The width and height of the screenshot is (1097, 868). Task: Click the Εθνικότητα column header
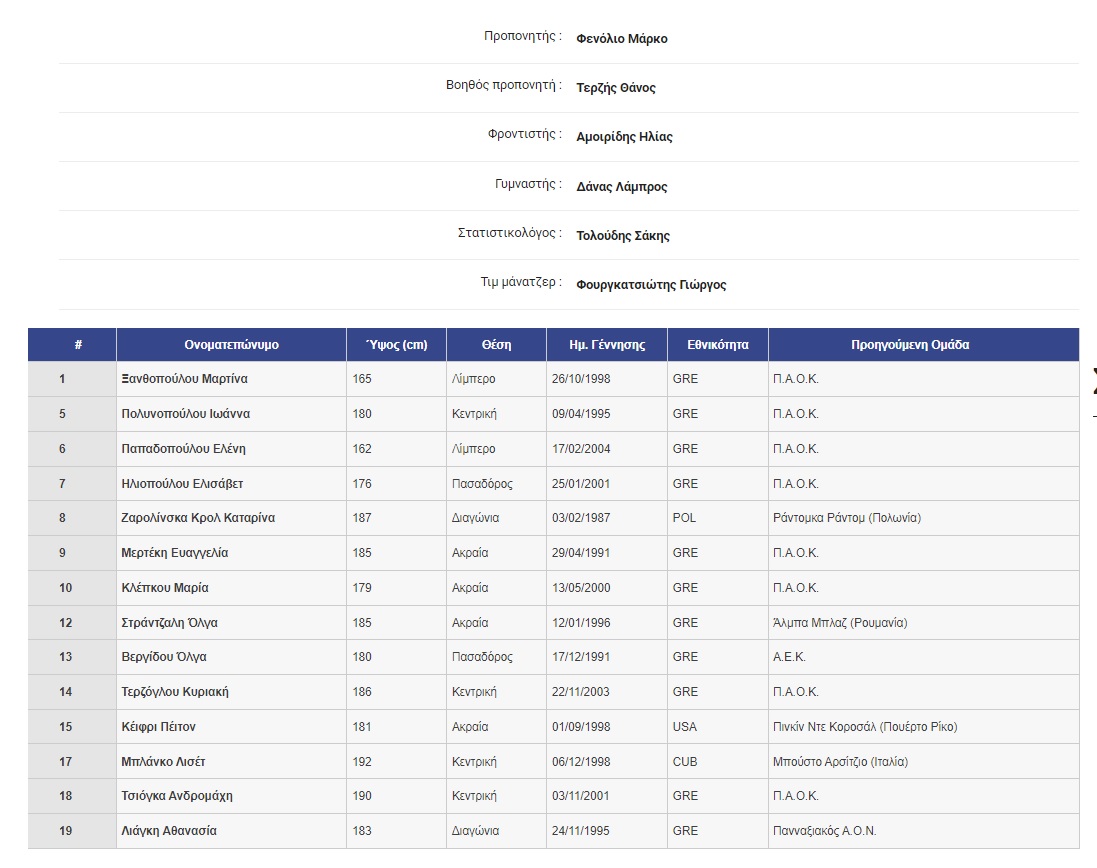click(717, 344)
